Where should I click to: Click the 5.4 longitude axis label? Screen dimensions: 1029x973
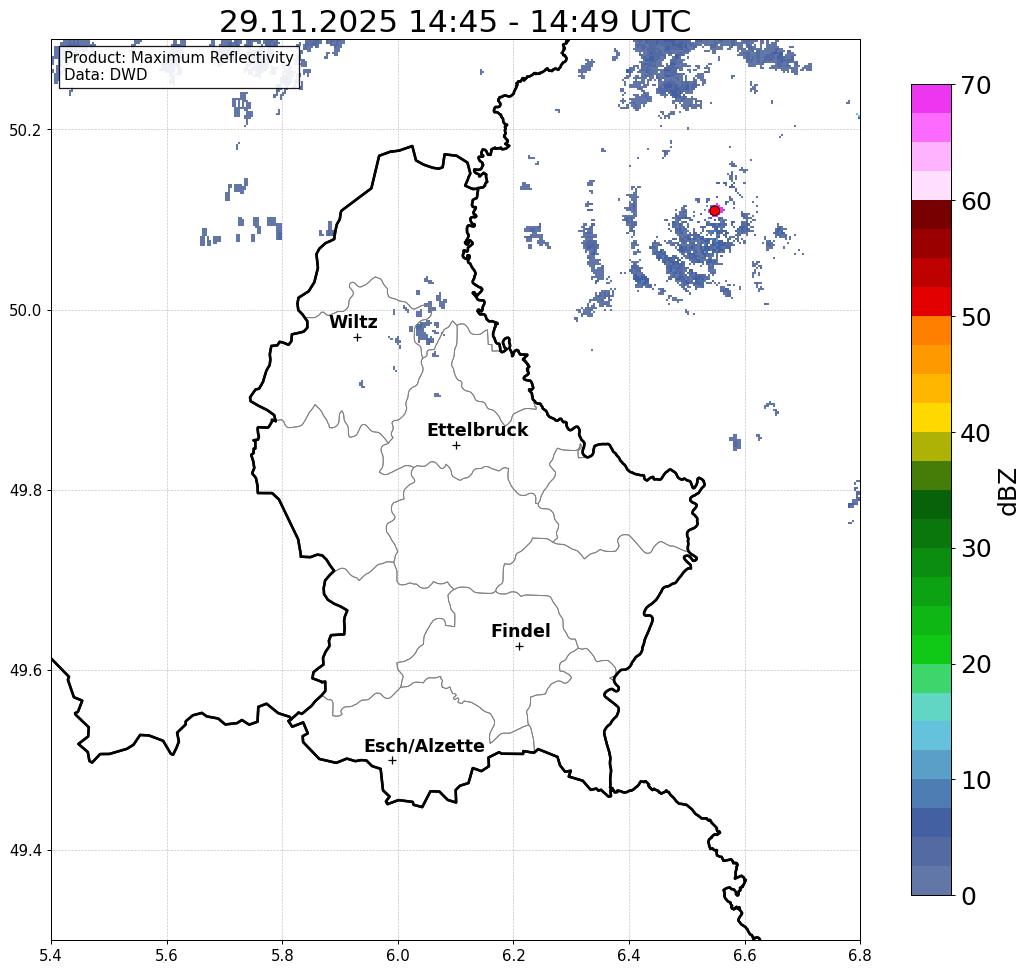pyautogui.click(x=51, y=955)
